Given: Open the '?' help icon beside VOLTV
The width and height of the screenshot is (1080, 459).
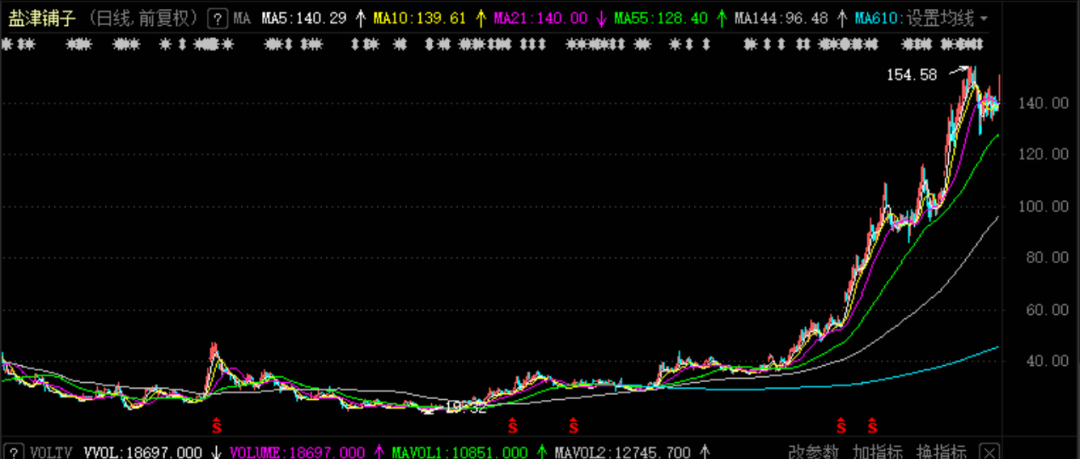Looking at the screenshot, I should tap(13, 452).
